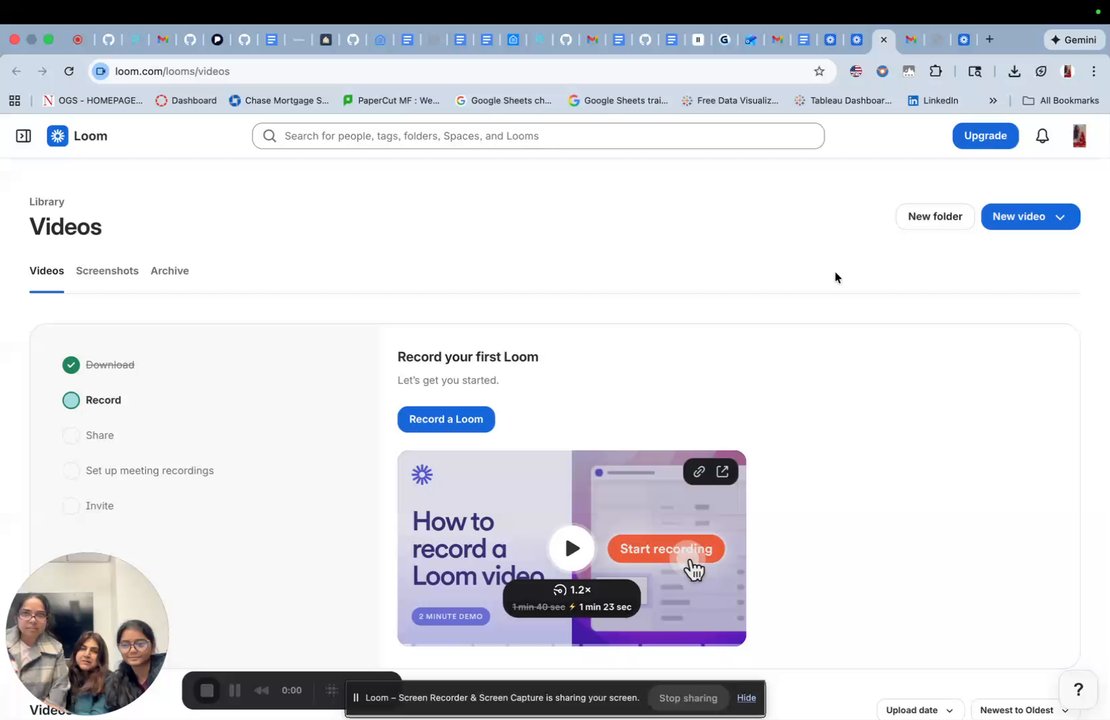Open the Dashboard bookmark

186,101
